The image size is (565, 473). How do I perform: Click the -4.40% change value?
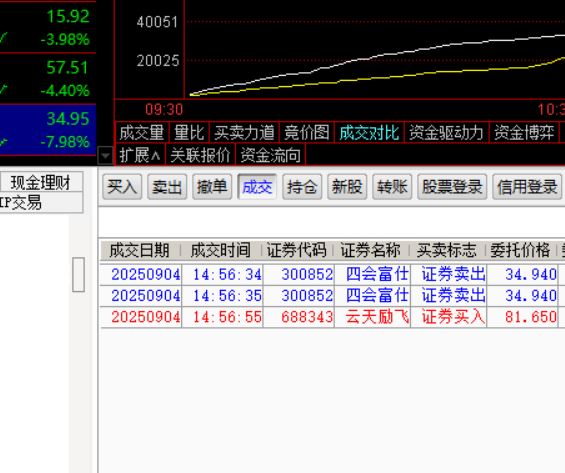65,90
